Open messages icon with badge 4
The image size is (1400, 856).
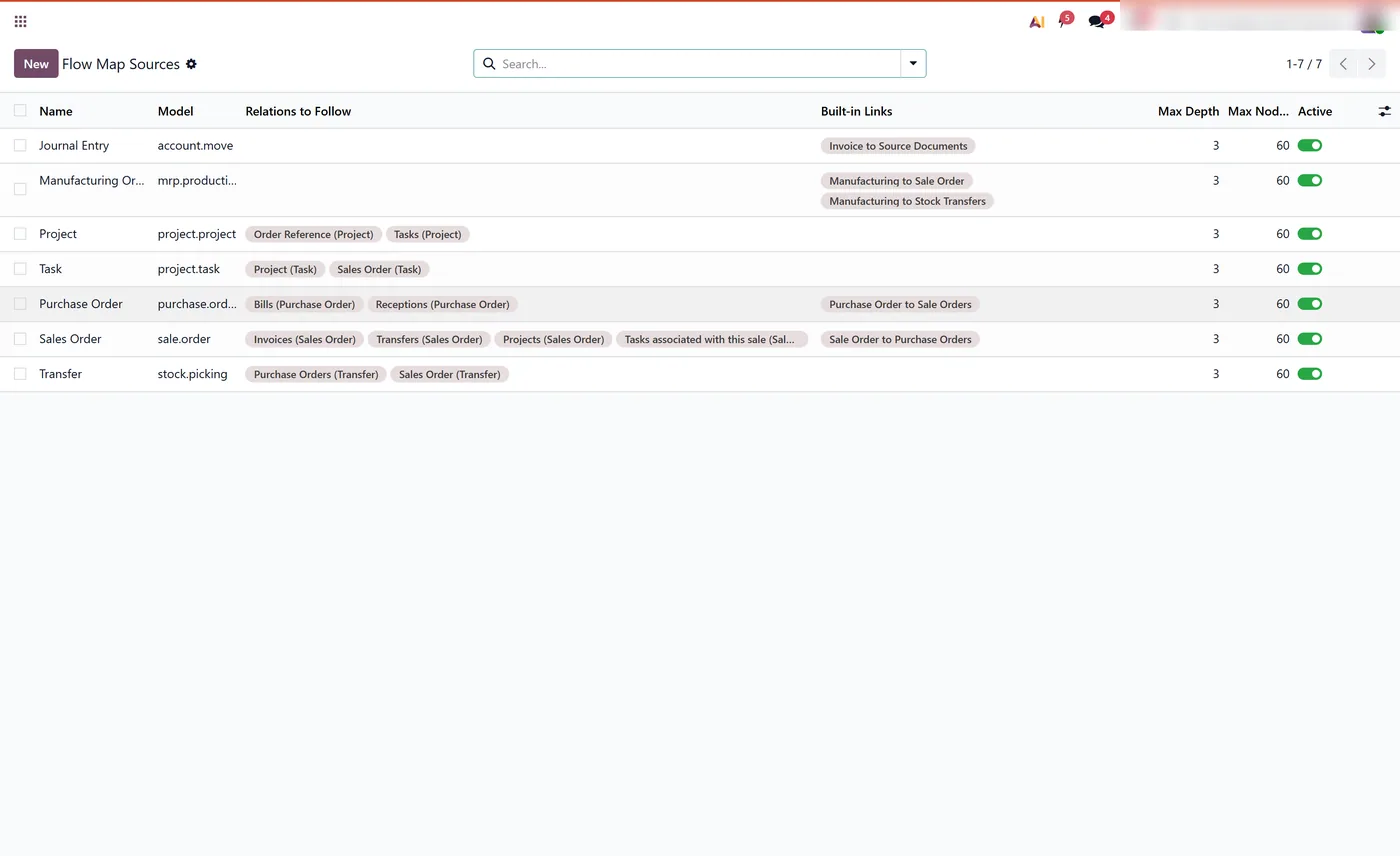[x=1099, y=20]
